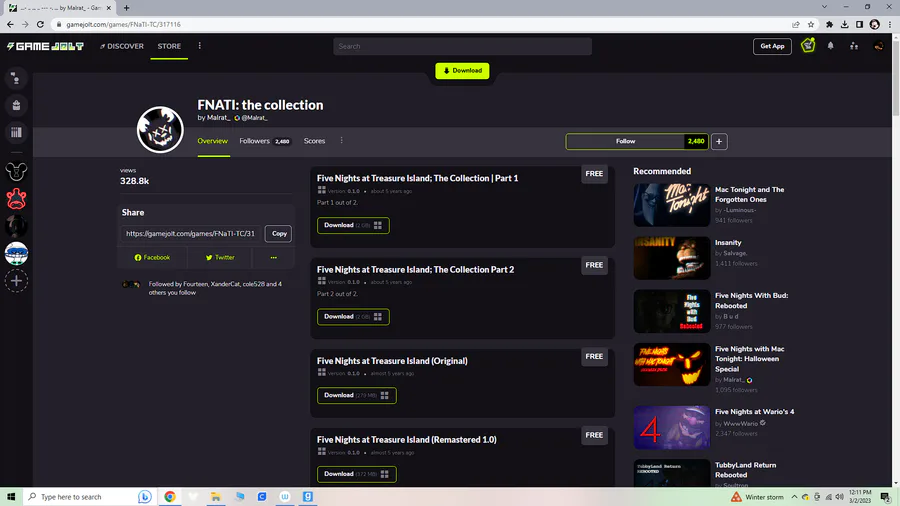
Task: Download The Collection Part 1
Action: (353, 225)
